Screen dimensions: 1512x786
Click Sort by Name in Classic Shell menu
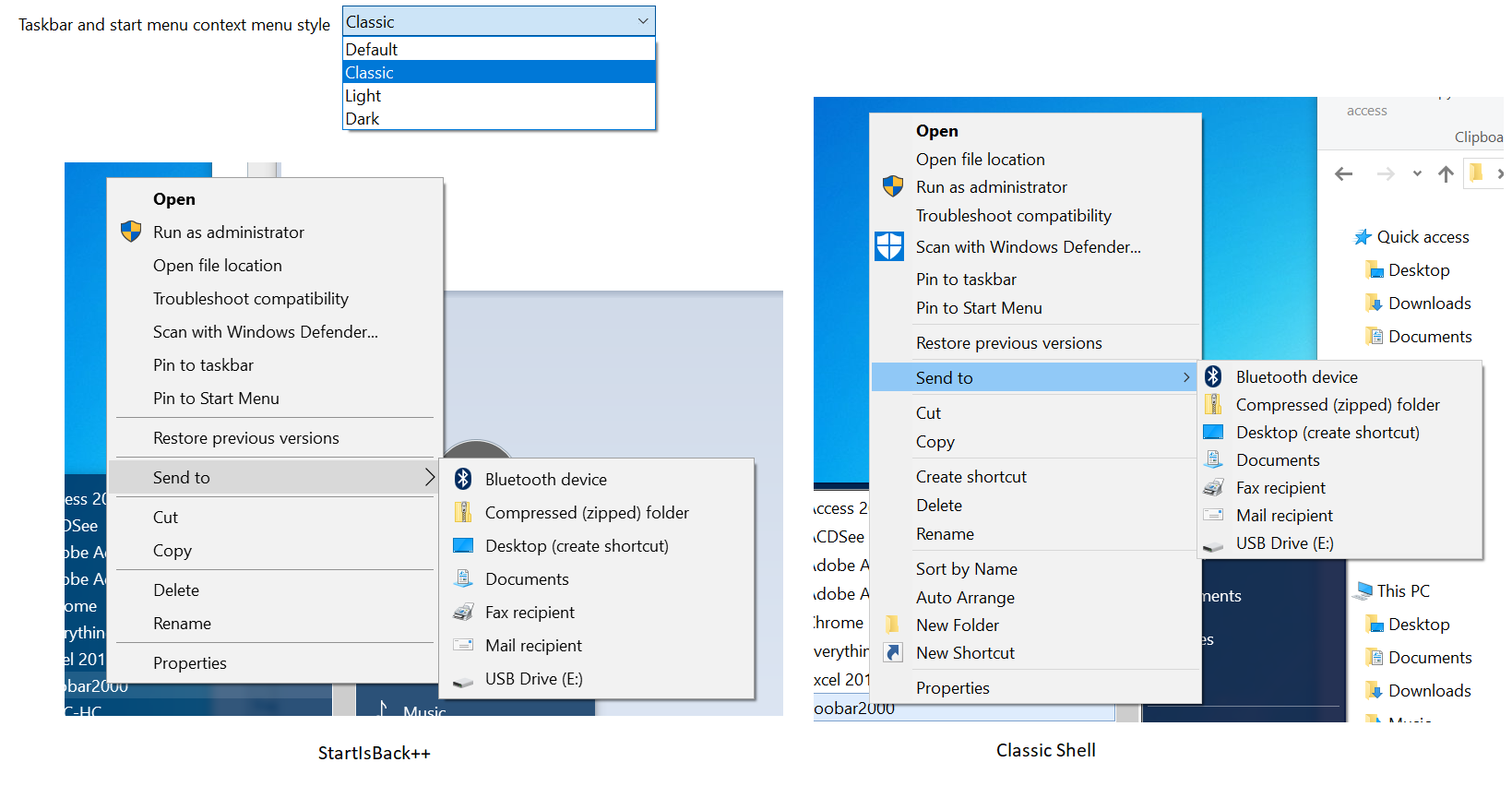pyautogui.click(x=966, y=568)
